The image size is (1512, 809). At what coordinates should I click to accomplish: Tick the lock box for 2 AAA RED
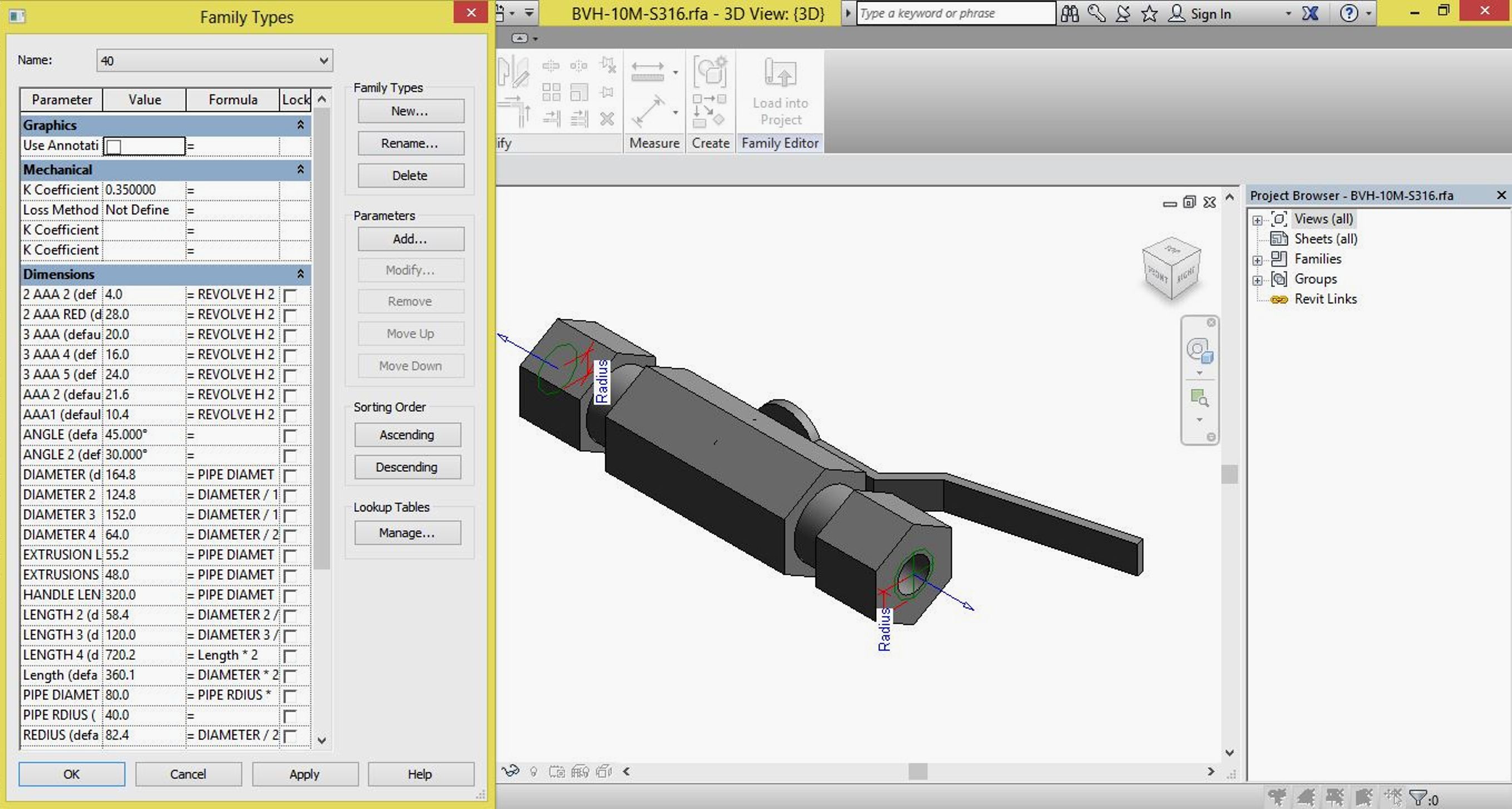point(290,315)
